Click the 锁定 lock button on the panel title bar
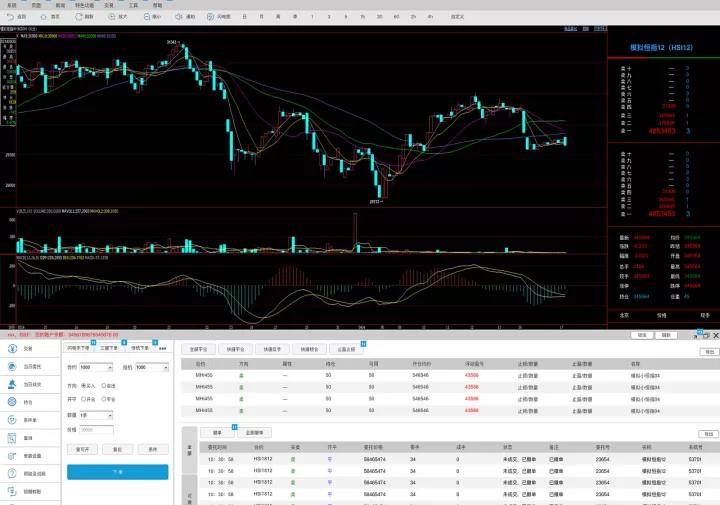The image size is (720, 505). tap(642, 335)
